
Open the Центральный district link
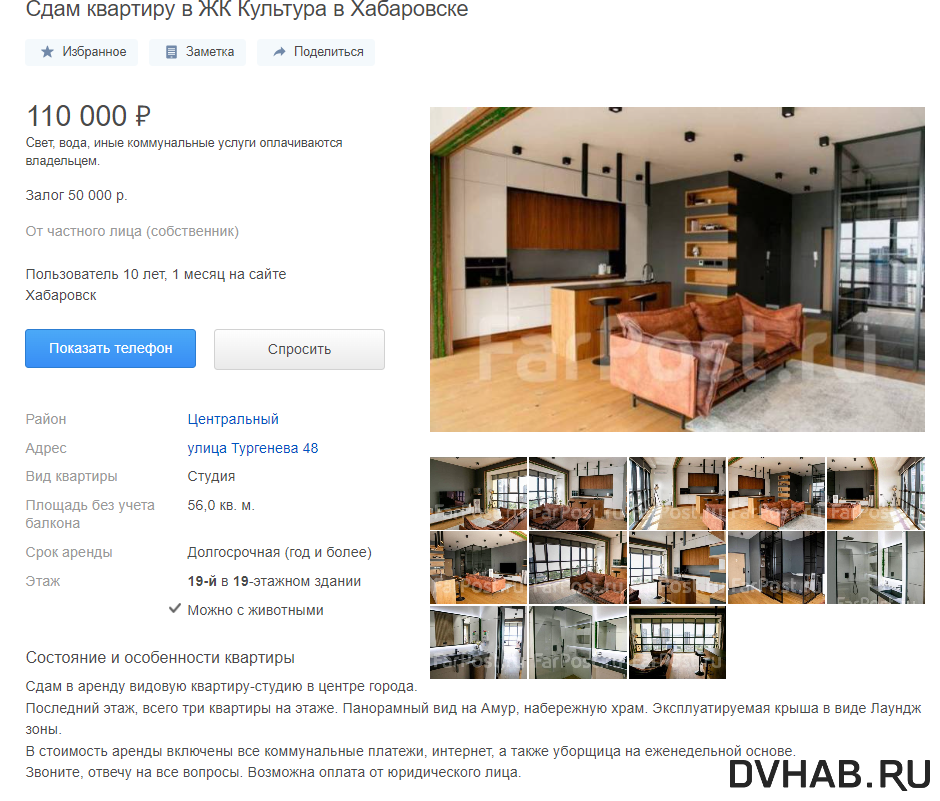(233, 419)
